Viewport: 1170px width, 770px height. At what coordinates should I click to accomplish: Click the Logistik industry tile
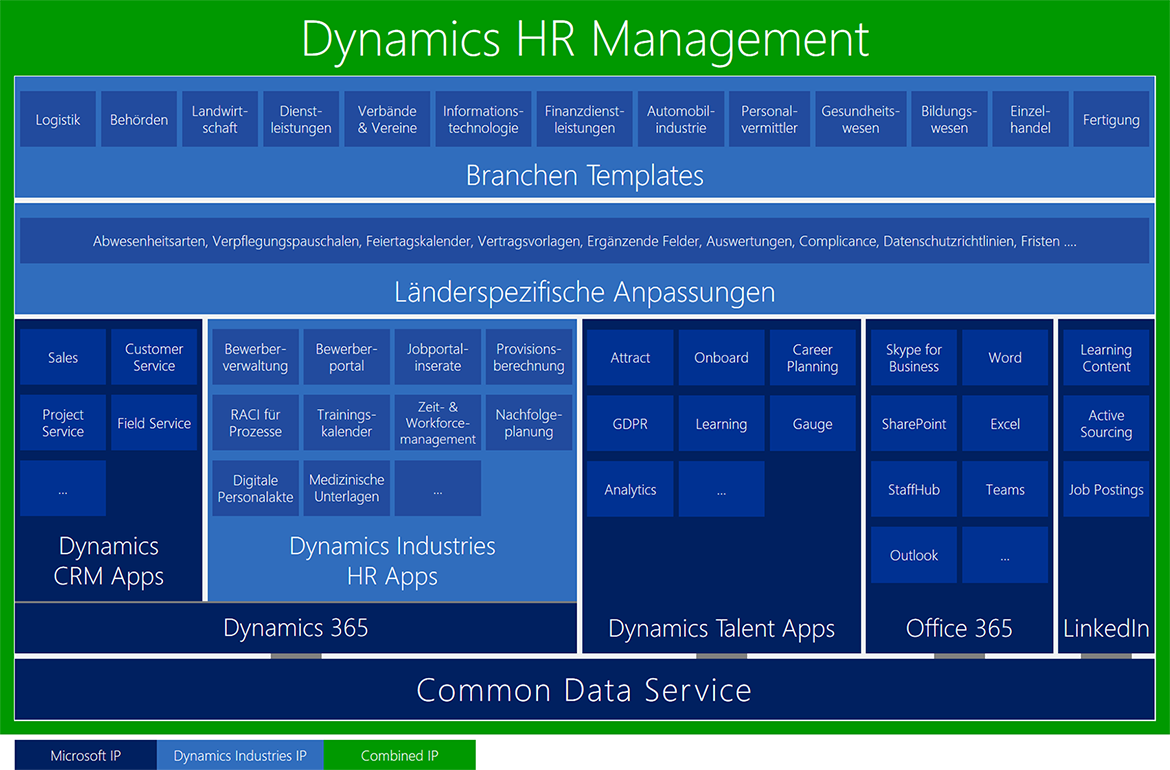(58, 120)
